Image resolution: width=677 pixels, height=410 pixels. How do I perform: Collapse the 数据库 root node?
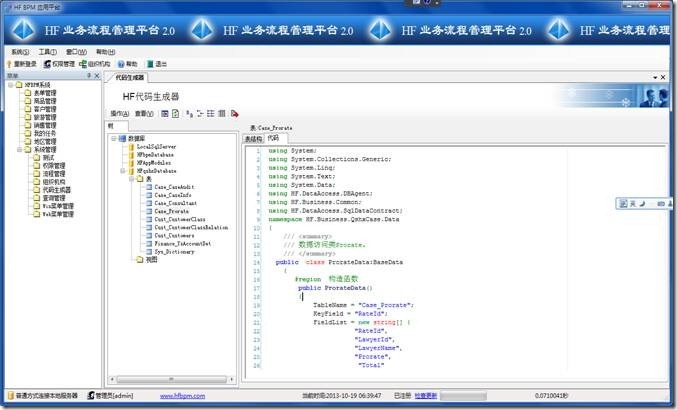(x=114, y=139)
